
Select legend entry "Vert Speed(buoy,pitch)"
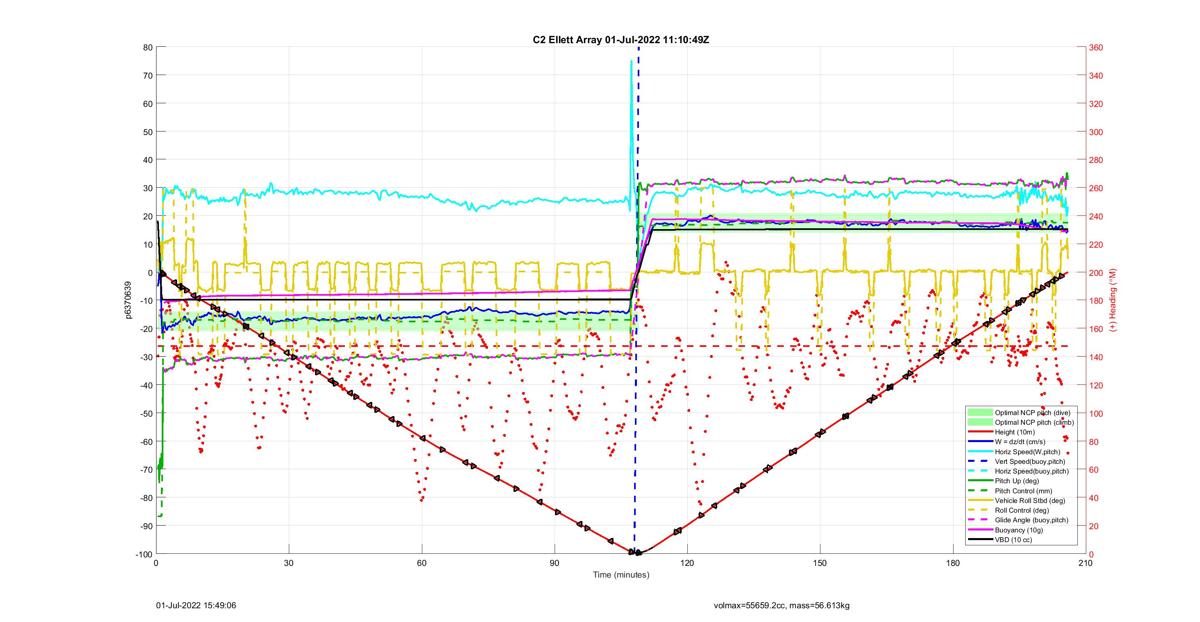(x=1029, y=461)
